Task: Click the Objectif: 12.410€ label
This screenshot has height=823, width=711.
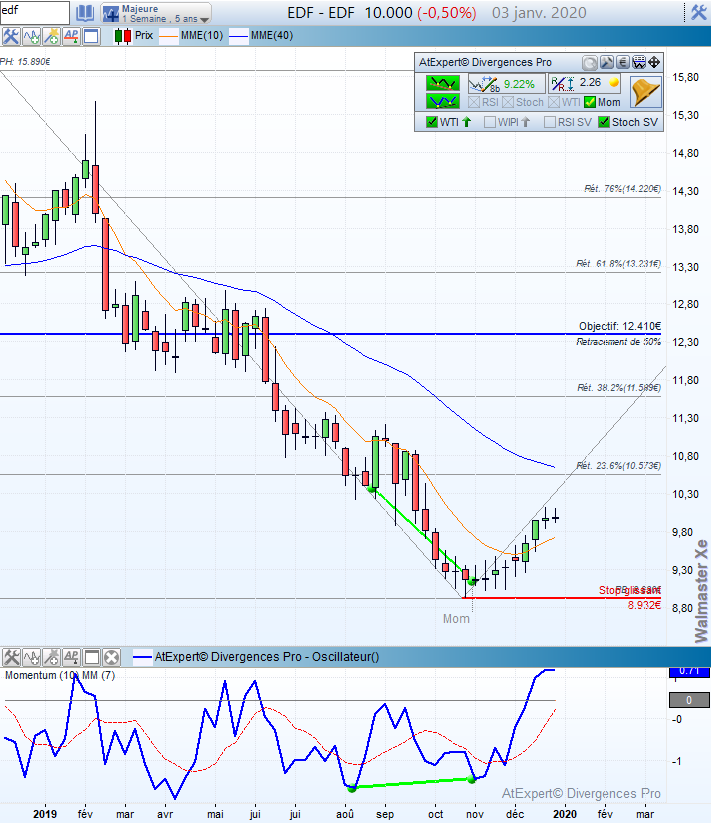Action: (620, 326)
